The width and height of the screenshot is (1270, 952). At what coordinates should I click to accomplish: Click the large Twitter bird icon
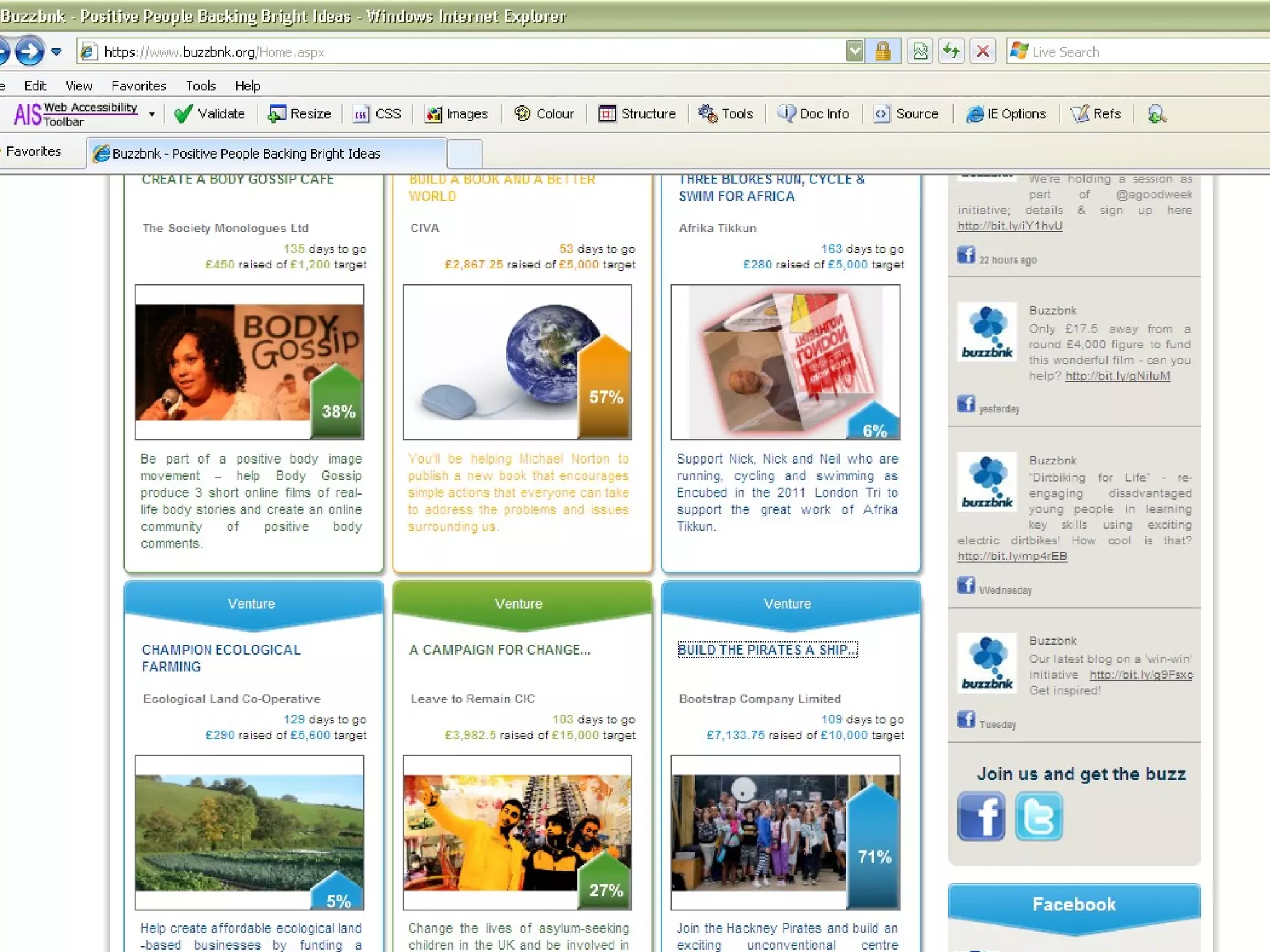(1039, 816)
